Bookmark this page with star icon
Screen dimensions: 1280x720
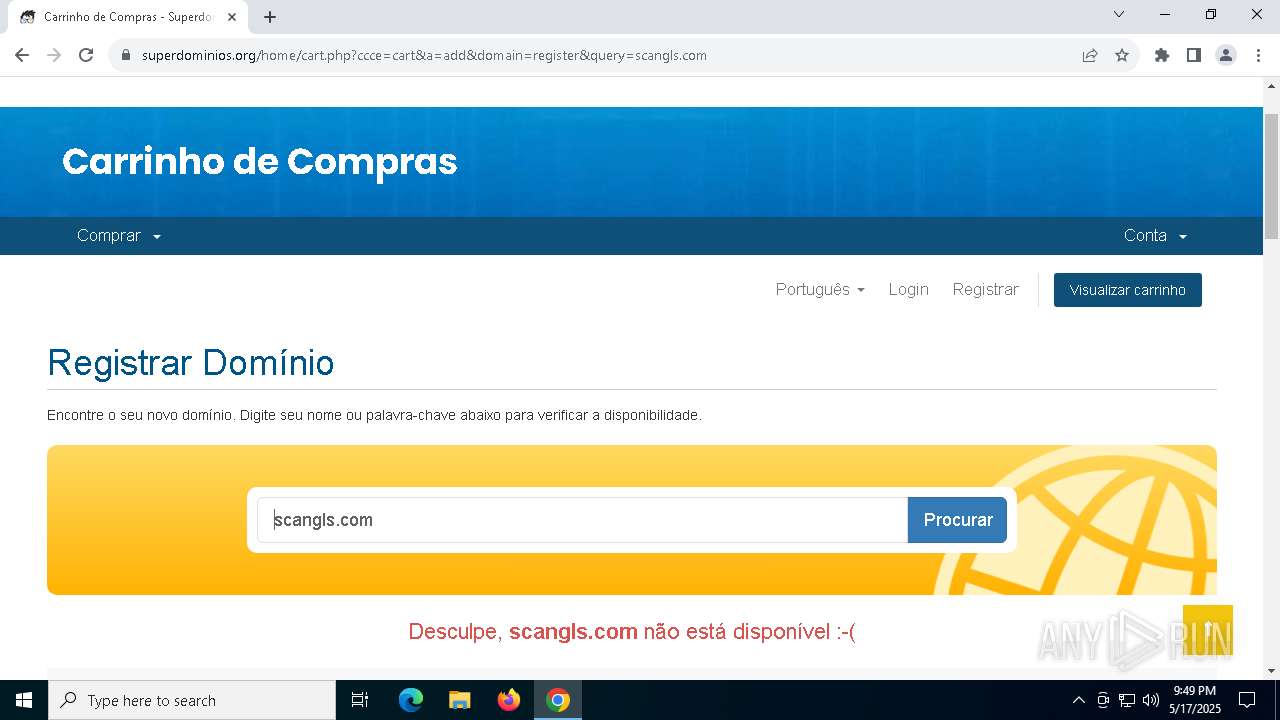tap(1122, 55)
